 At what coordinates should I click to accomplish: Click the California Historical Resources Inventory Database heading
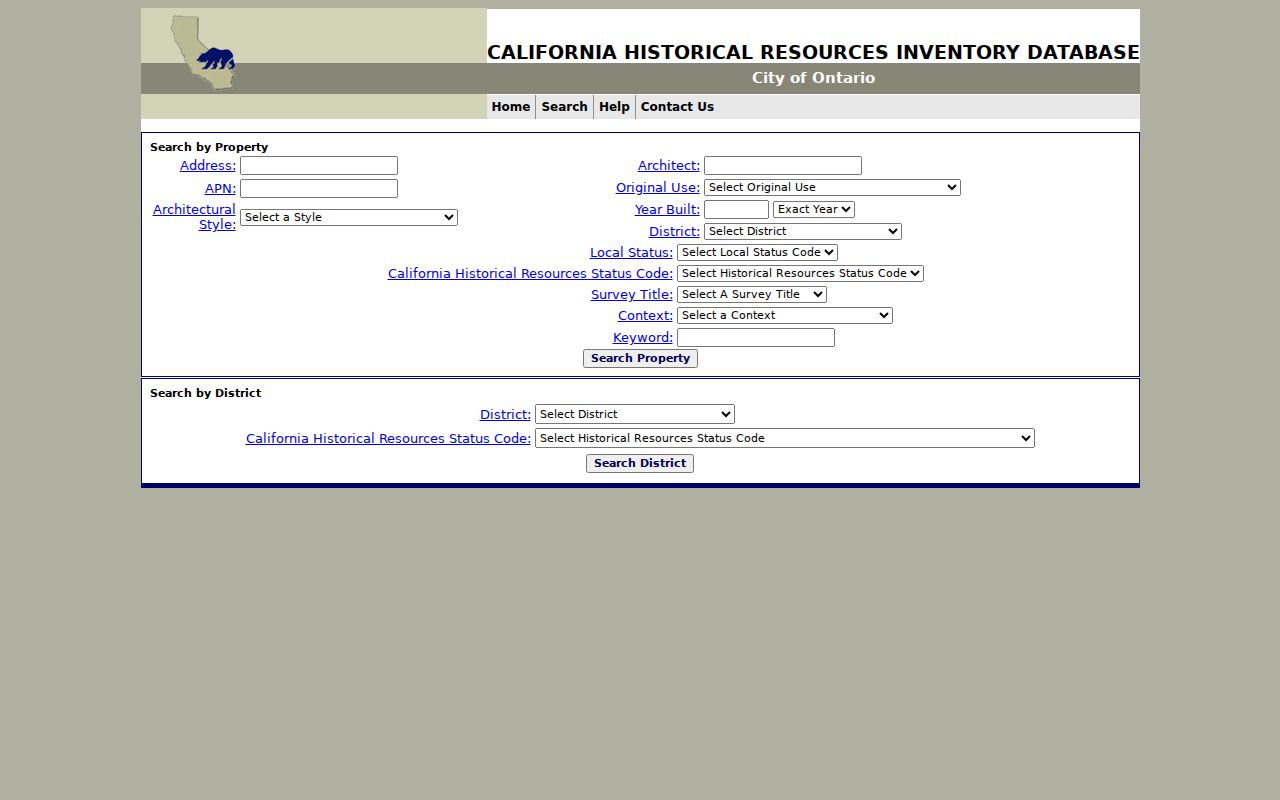click(813, 52)
